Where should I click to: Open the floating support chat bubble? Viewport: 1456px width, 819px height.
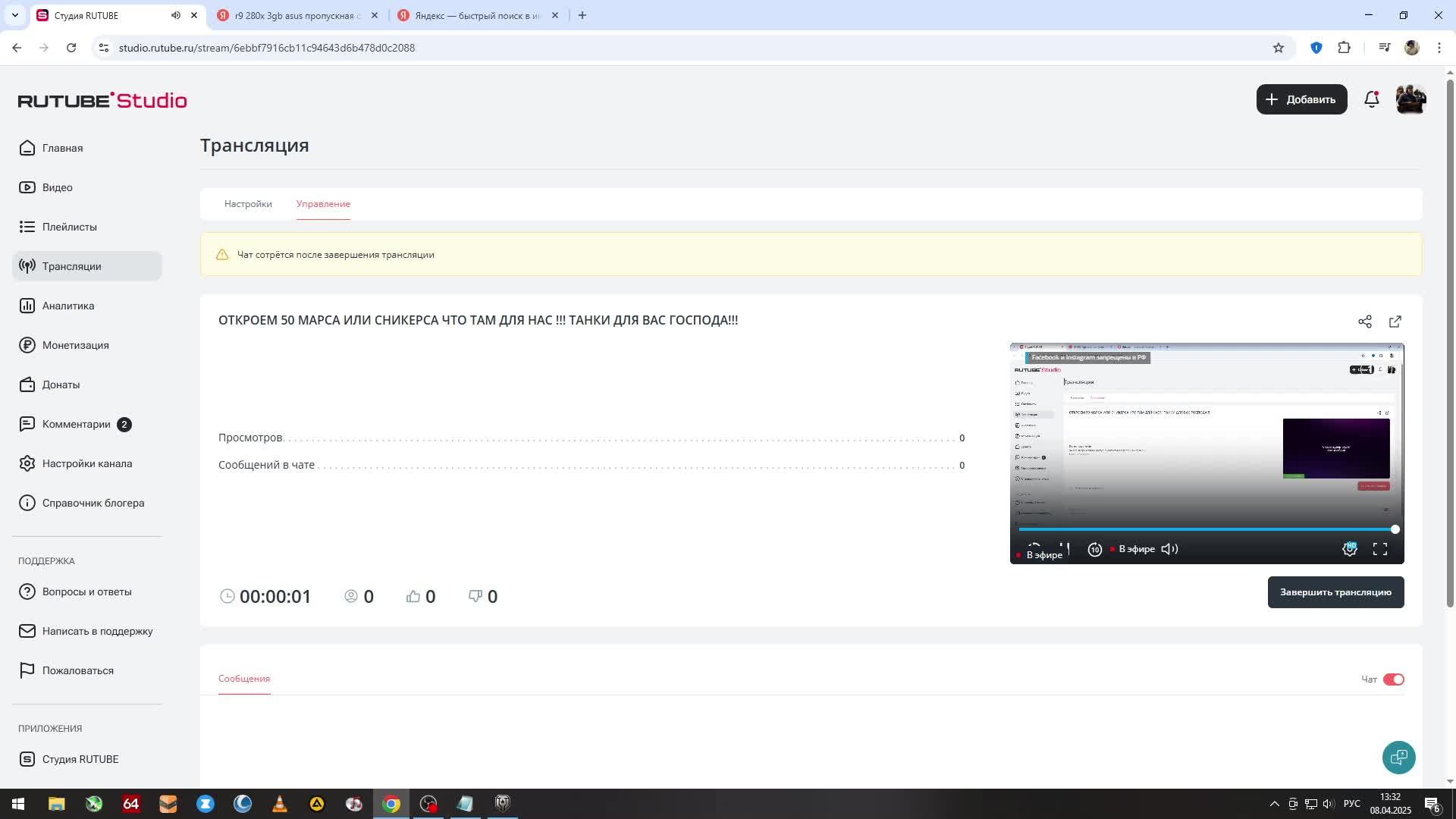pyautogui.click(x=1398, y=757)
